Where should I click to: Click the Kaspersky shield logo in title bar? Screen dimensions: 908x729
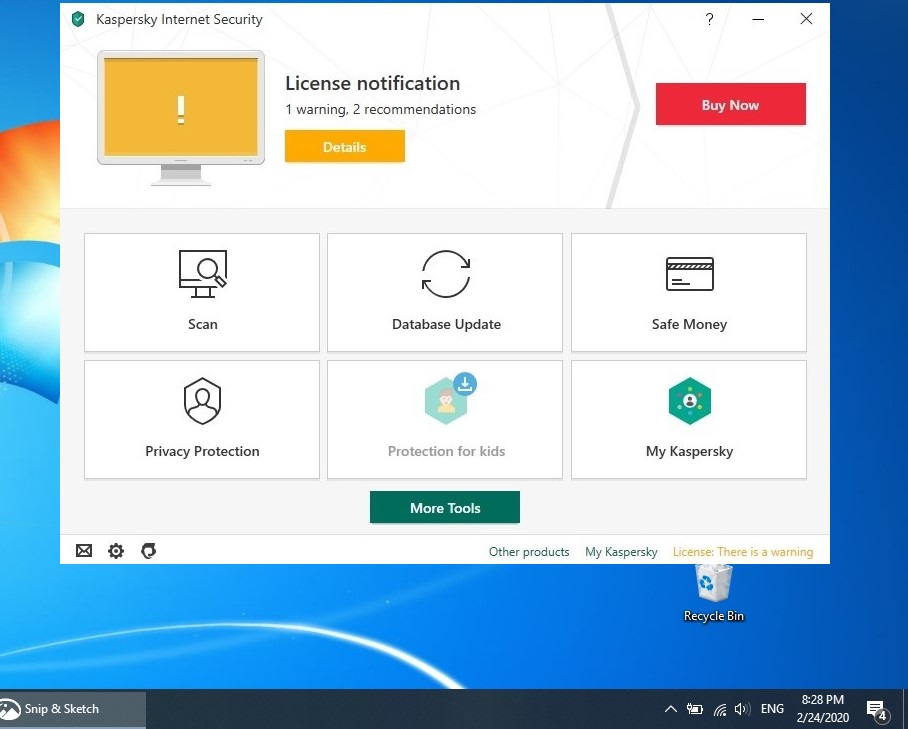78,19
